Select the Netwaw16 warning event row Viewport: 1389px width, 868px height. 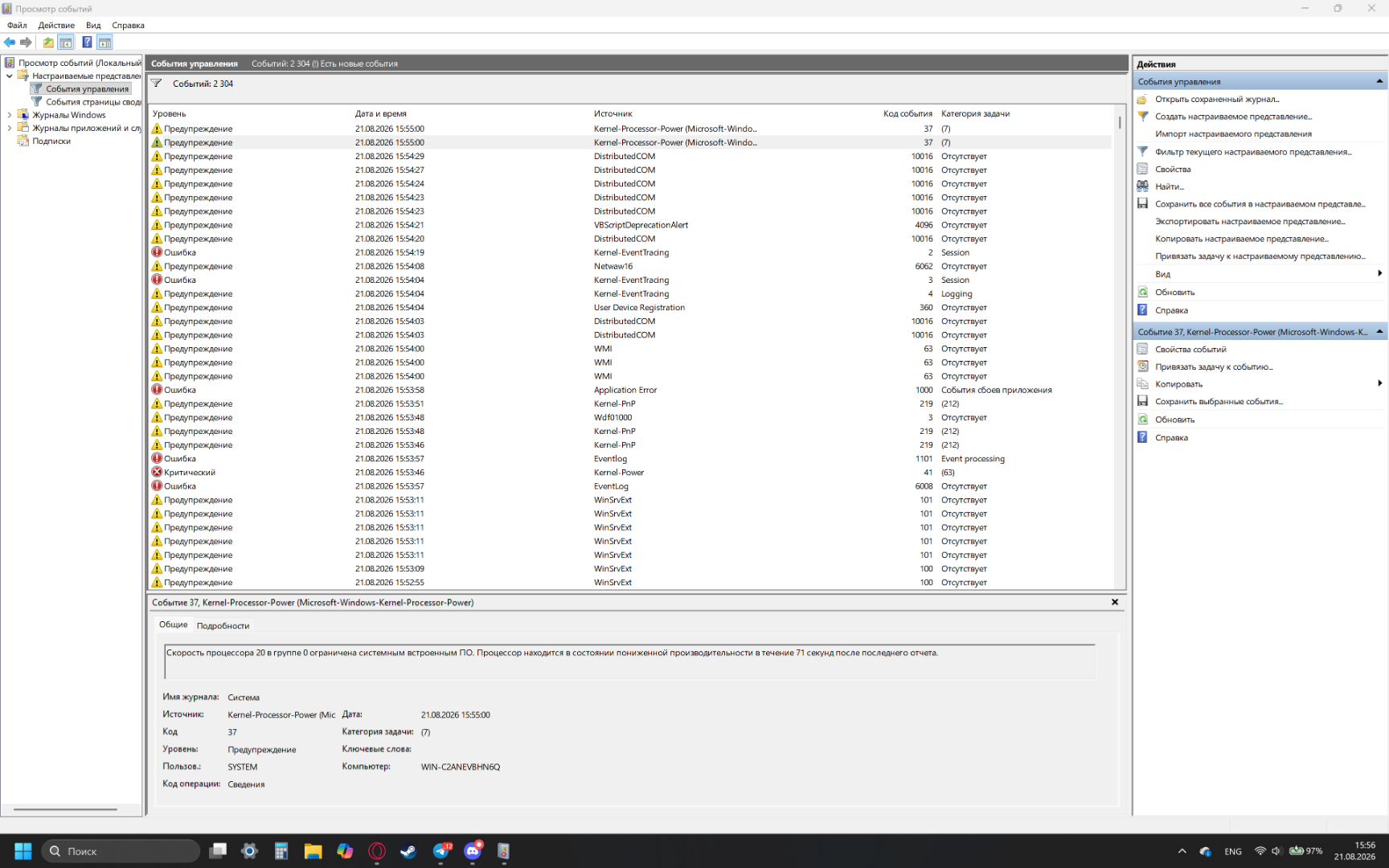click(x=631, y=266)
